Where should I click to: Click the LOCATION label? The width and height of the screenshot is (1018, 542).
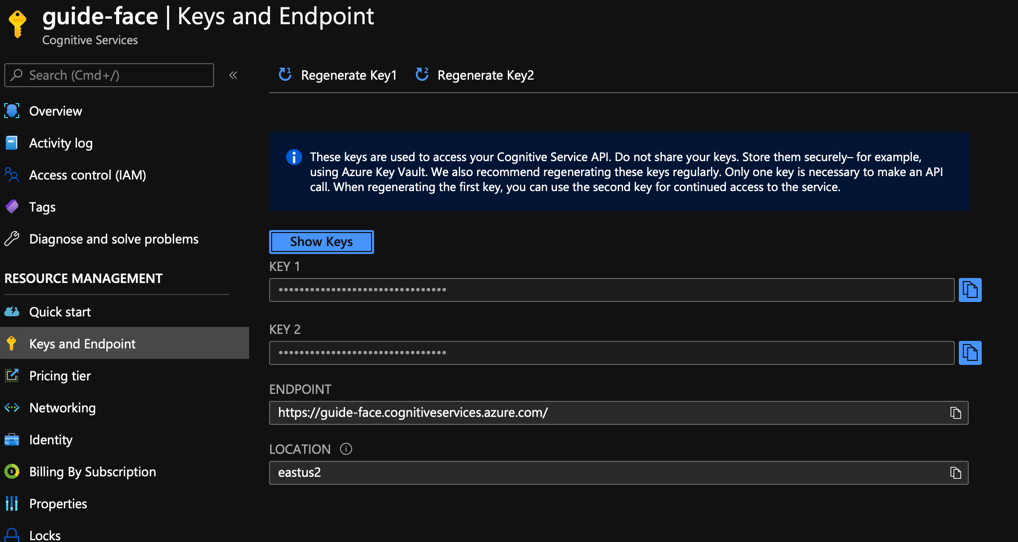coord(300,449)
